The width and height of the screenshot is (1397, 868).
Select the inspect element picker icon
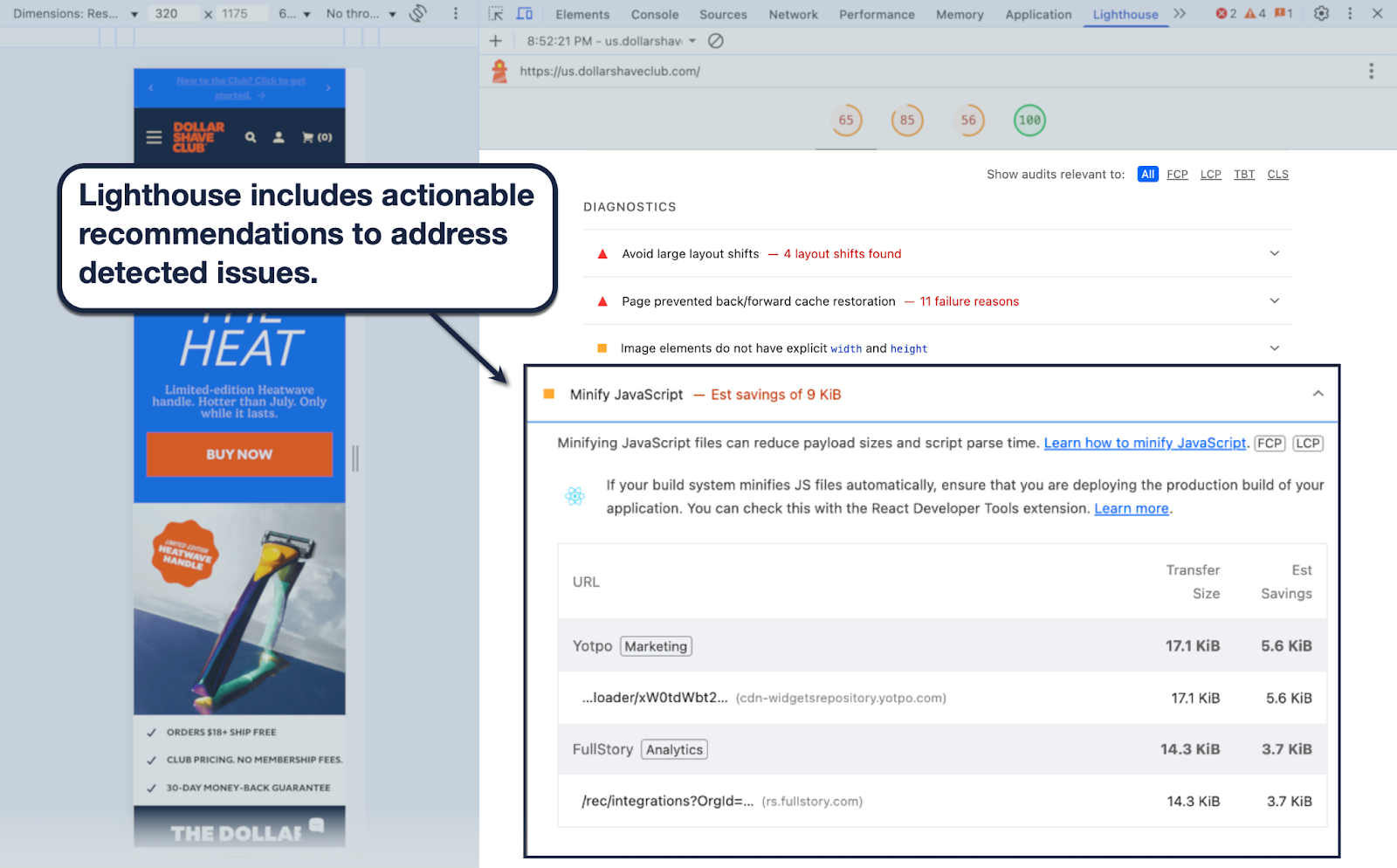pos(496,14)
